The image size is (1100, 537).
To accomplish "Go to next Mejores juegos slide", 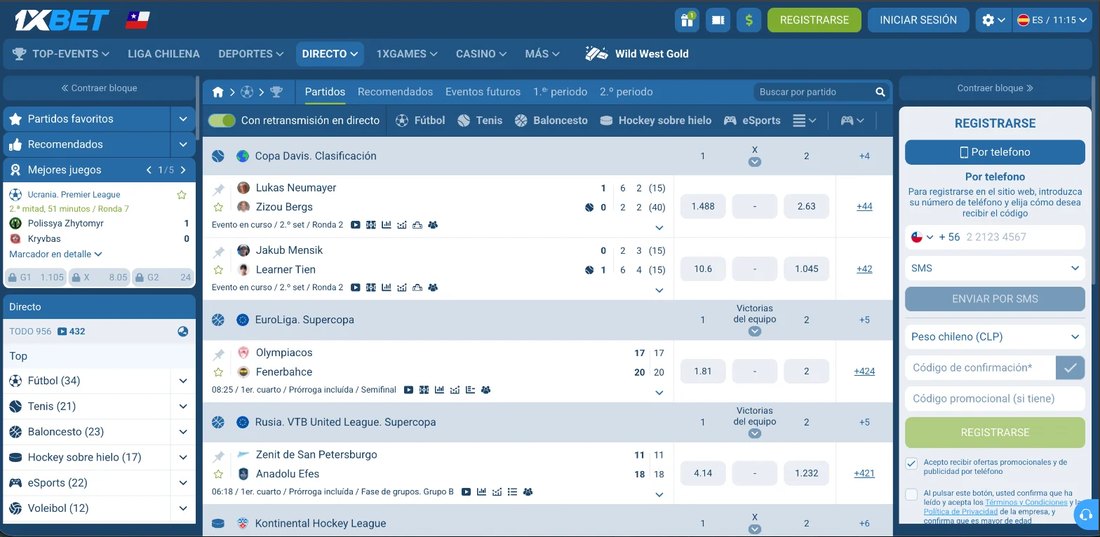I will click(x=183, y=170).
